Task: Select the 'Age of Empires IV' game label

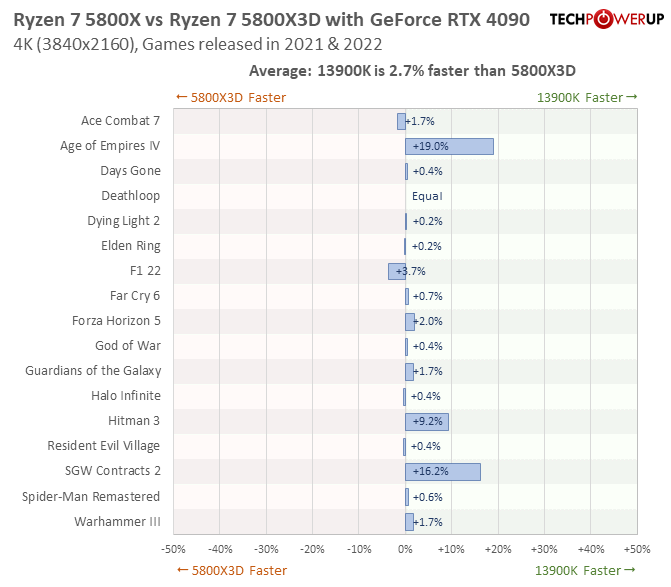Action: click(x=110, y=146)
